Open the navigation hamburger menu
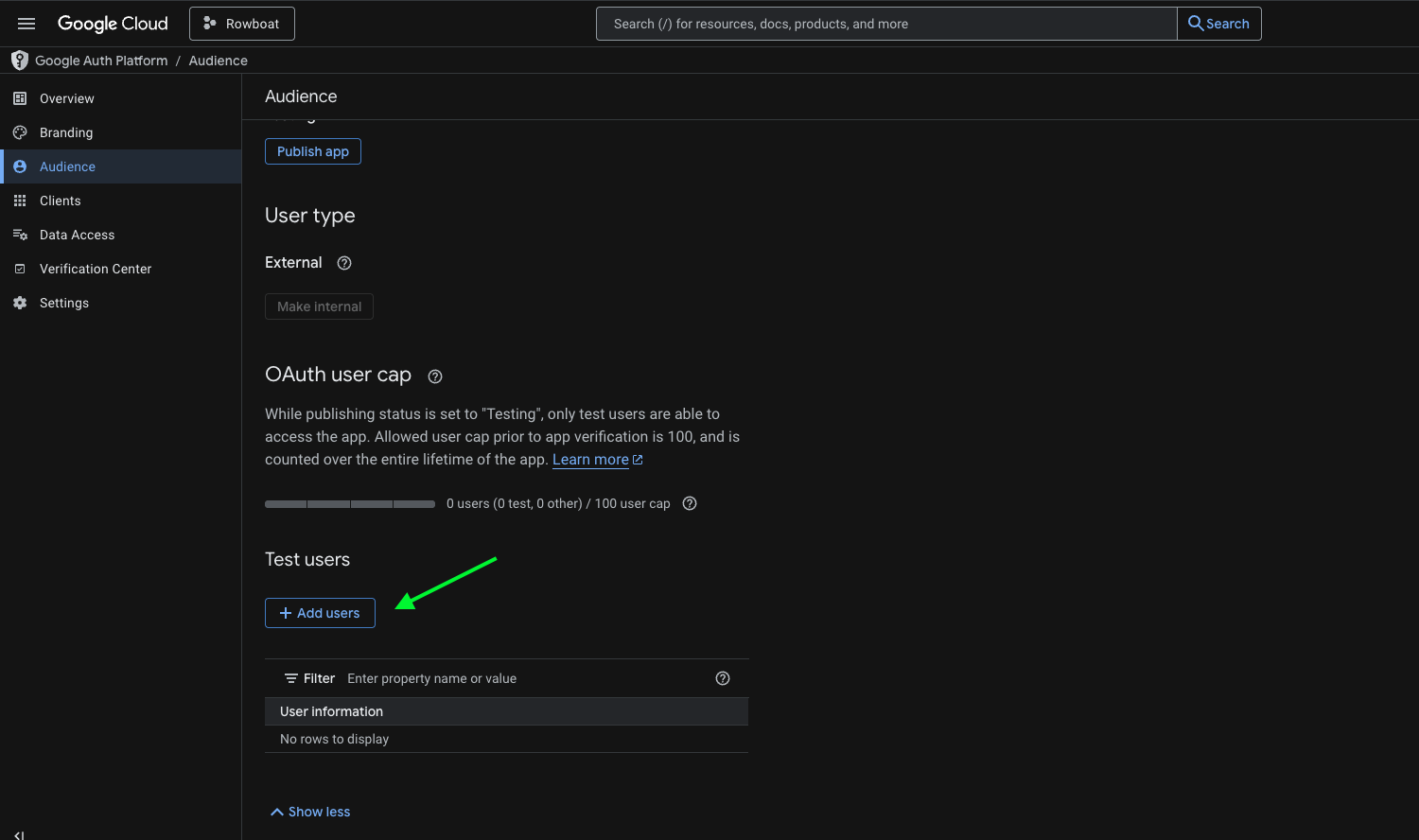Image resolution: width=1419 pixels, height=840 pixels. (26, 23)
